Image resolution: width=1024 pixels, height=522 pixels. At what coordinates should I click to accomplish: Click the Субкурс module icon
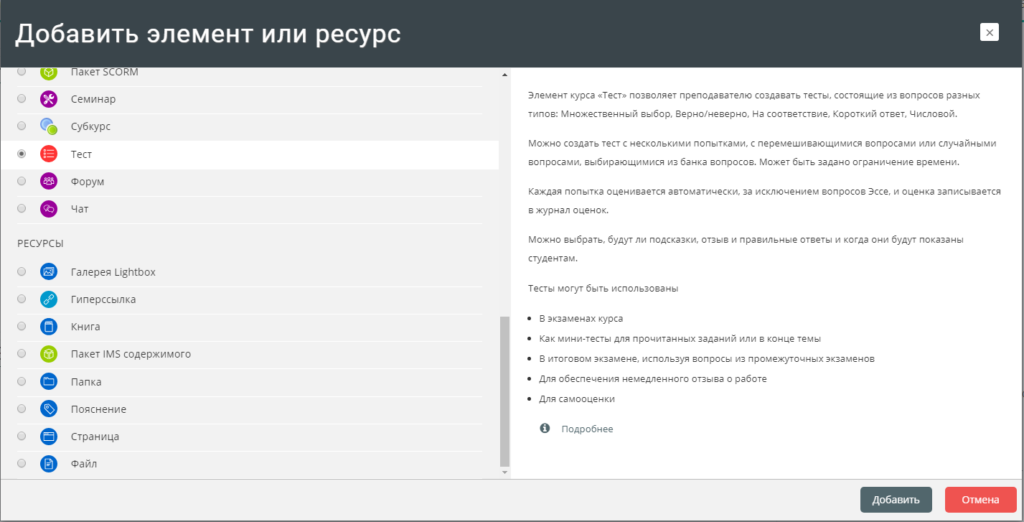pyautogui.click(x=49, y=126)
